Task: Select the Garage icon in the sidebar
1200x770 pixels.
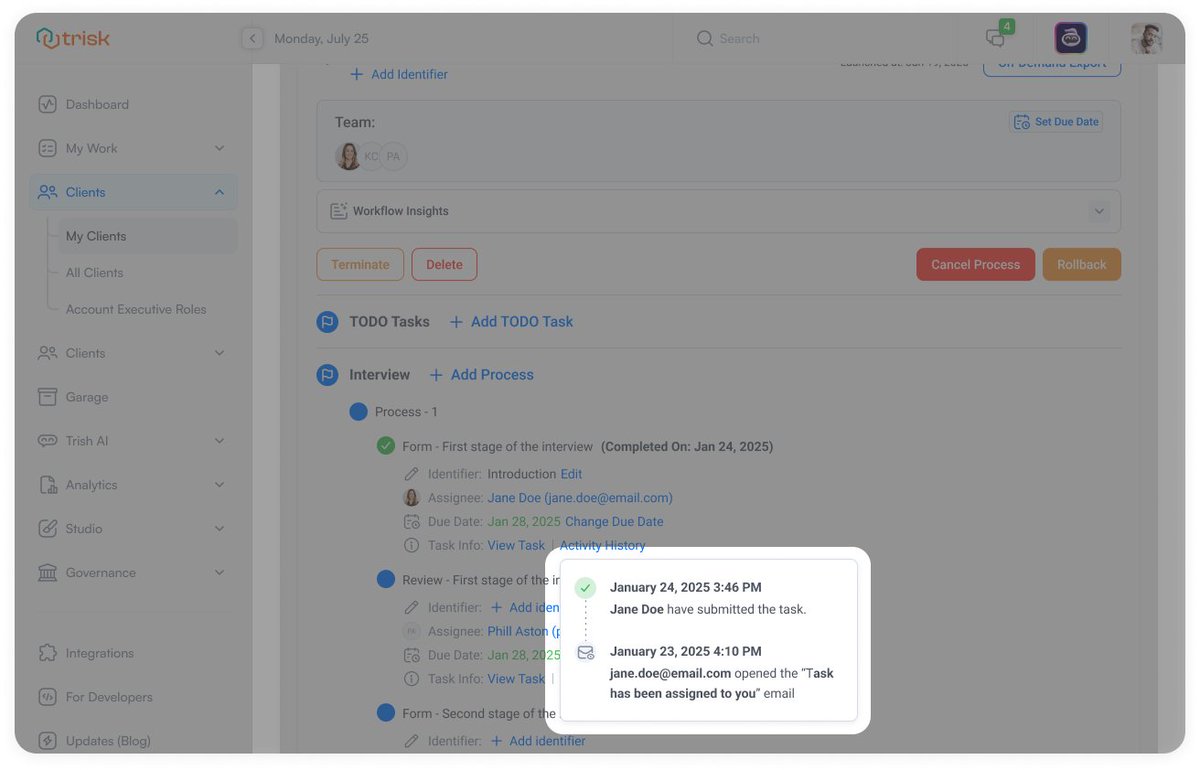Action: pos(46,396)
